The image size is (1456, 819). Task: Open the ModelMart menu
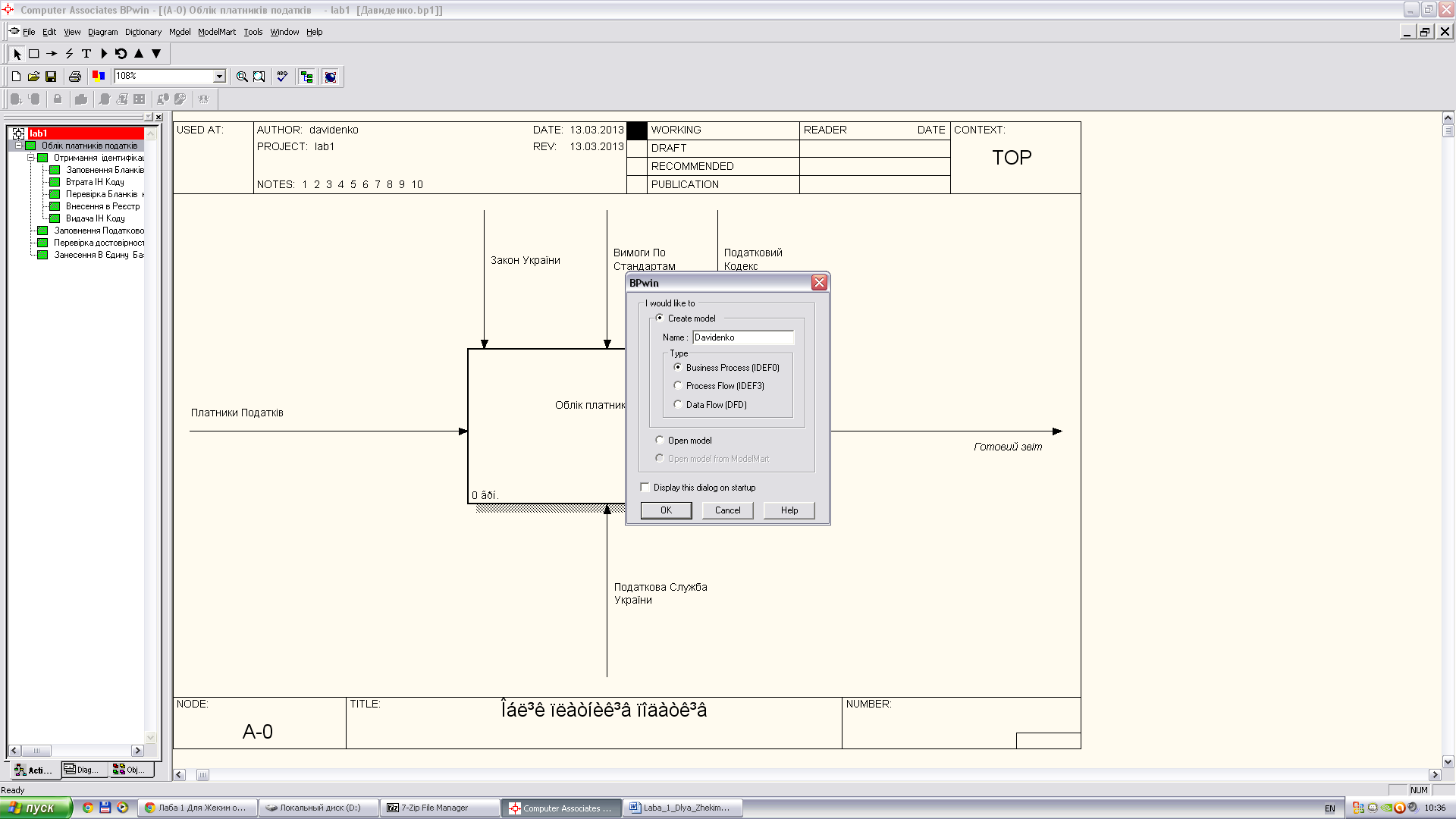[217, 32]
